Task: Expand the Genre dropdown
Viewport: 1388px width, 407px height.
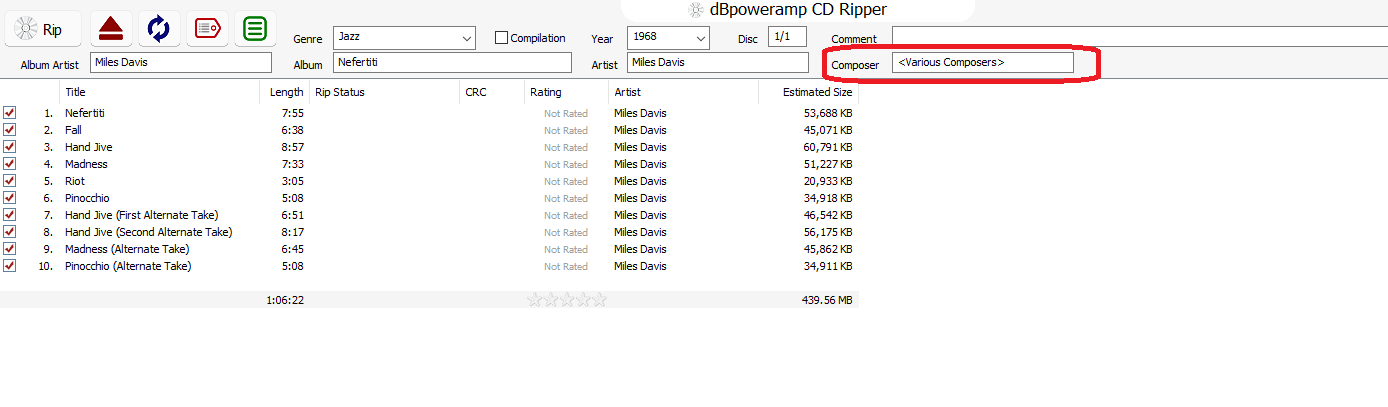Action: (467, 38)
